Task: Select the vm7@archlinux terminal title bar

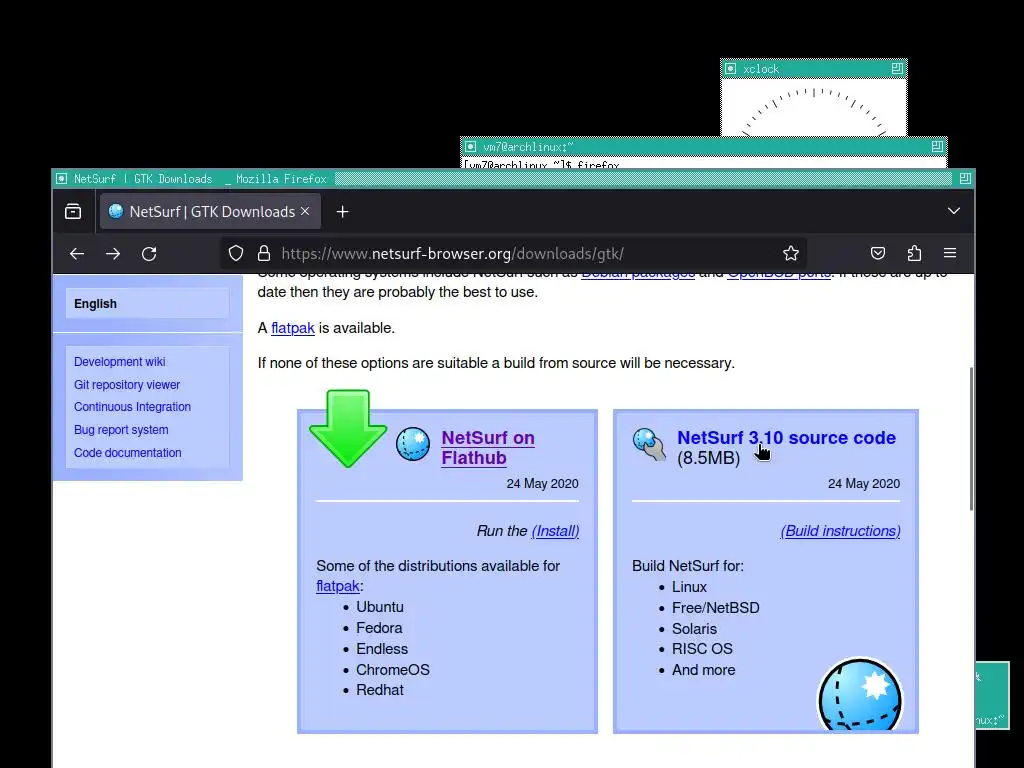Action: click(703, 146)
